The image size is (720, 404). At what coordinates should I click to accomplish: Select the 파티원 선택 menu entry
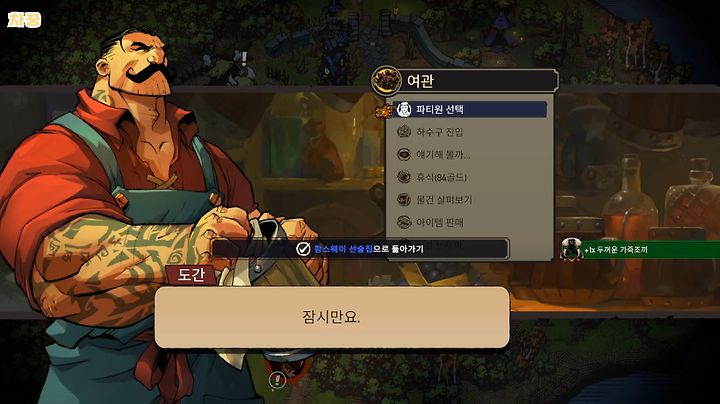(x=469, y=109)
